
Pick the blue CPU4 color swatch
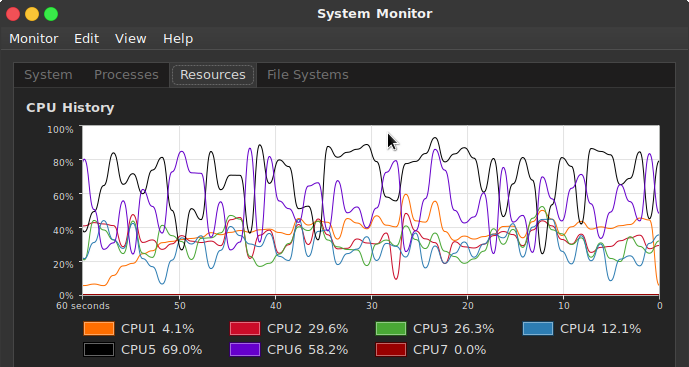coord(538,328)
